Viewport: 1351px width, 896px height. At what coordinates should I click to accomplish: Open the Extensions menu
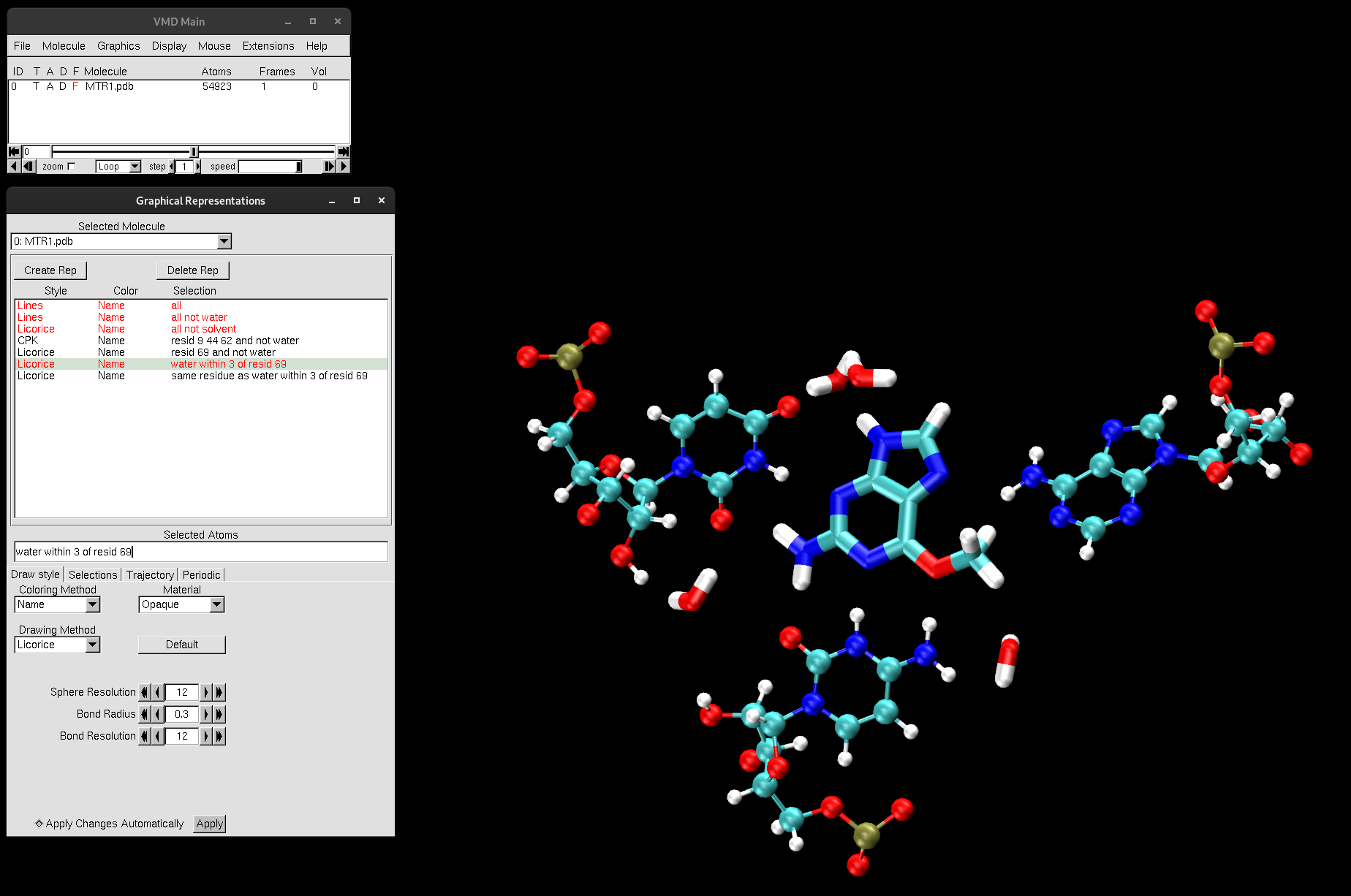pyautogui.click(x=268, y=46)
